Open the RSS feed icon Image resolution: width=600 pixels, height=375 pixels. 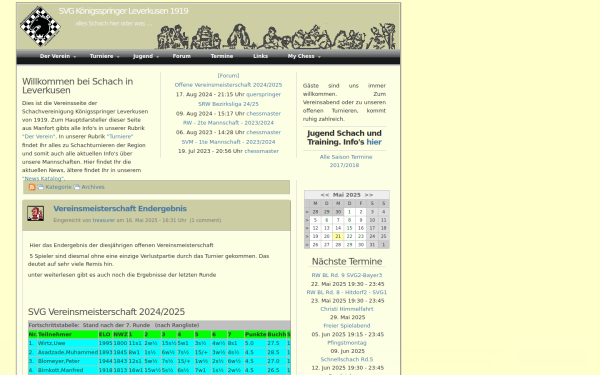pos(32,187)
